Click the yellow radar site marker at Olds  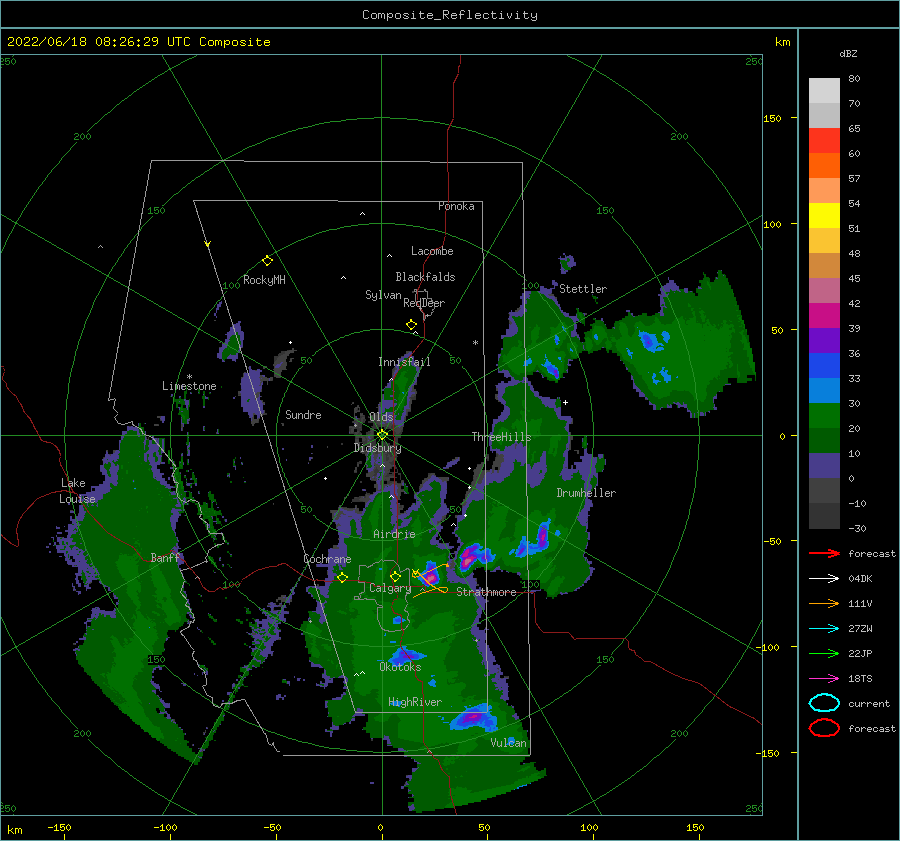coord(382,435)
